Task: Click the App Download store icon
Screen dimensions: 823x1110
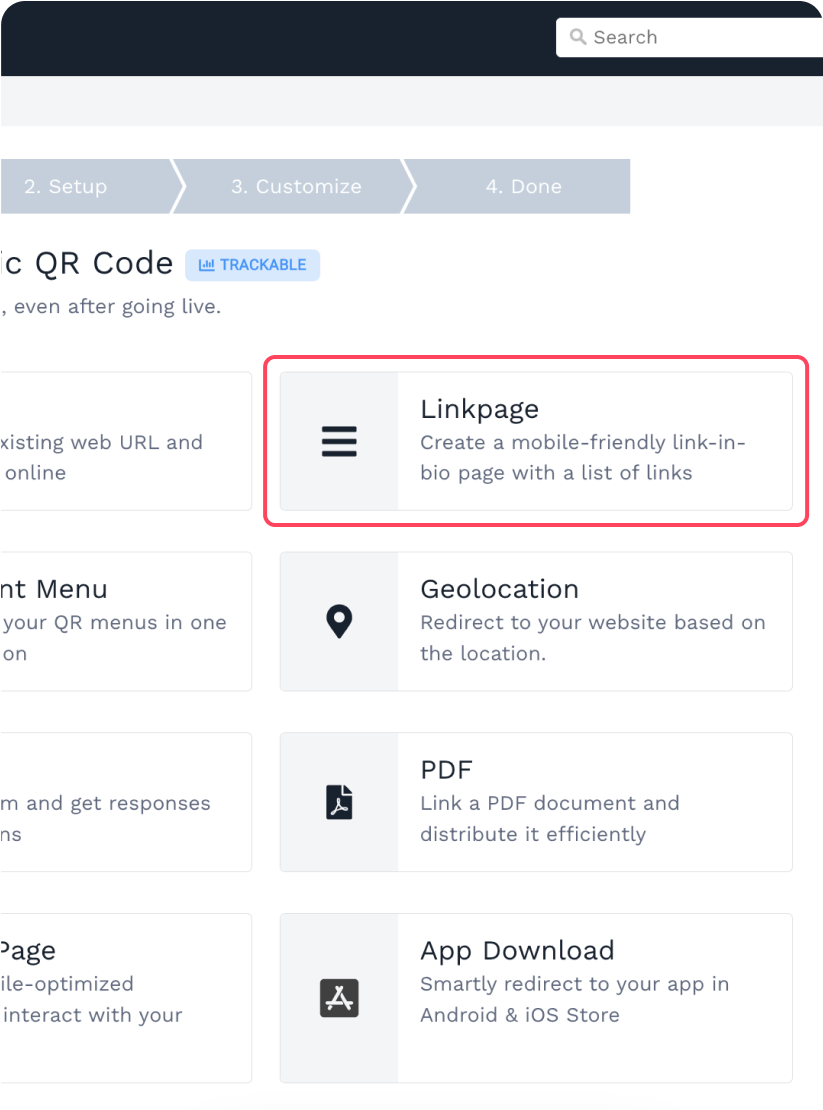Action: click(339, 998)
